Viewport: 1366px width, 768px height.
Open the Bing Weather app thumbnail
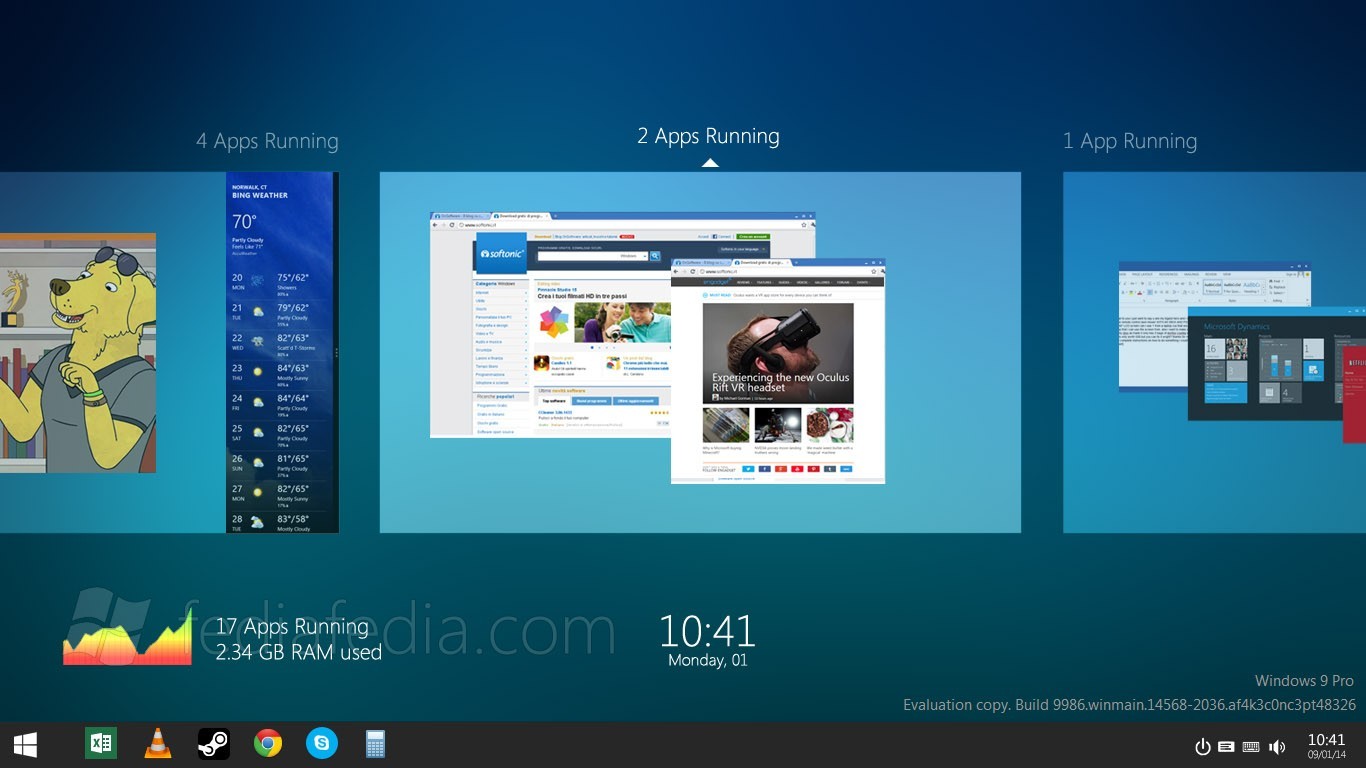(282, 352)
